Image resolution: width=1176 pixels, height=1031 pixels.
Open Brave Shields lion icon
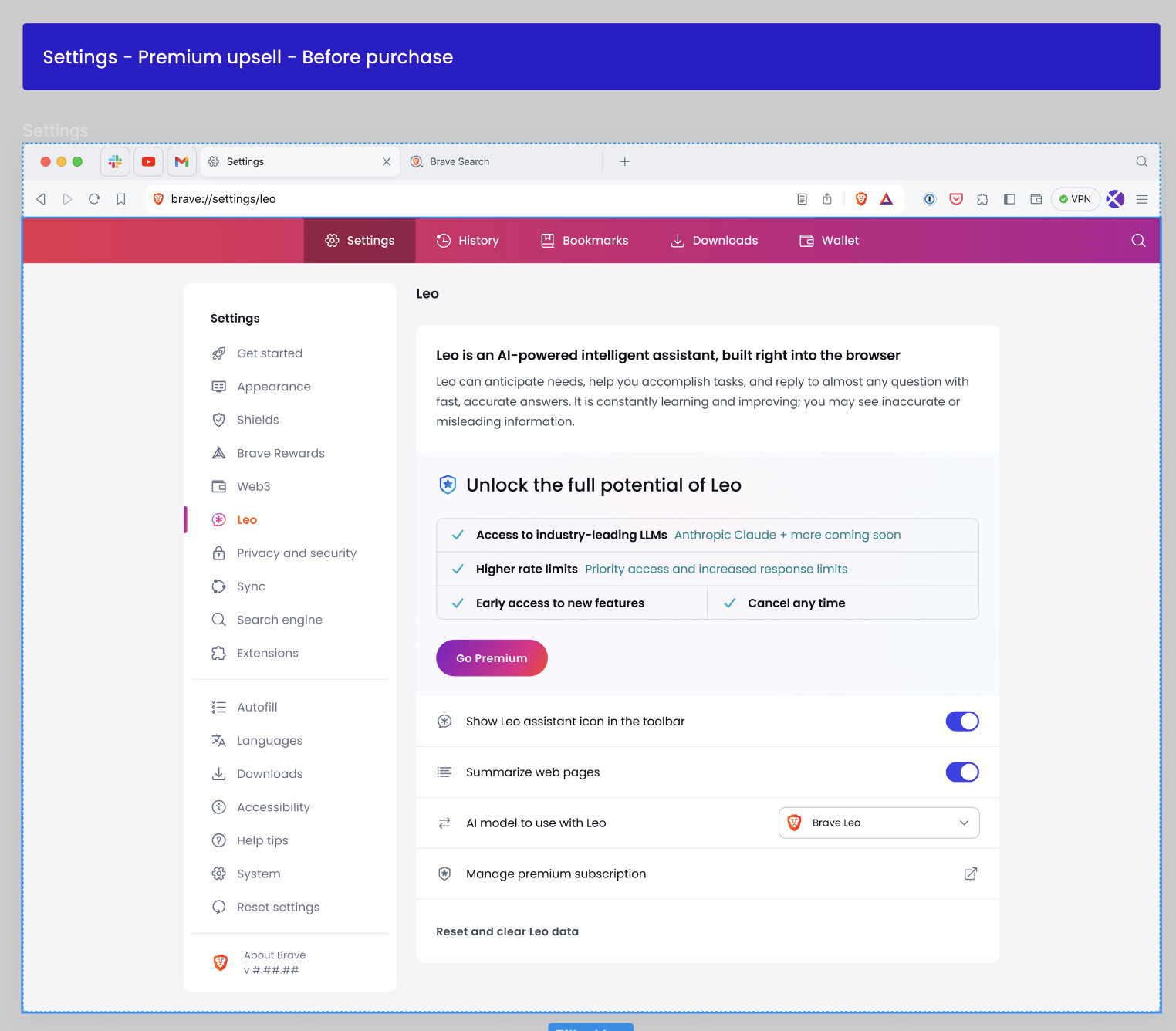coord(861,199)
